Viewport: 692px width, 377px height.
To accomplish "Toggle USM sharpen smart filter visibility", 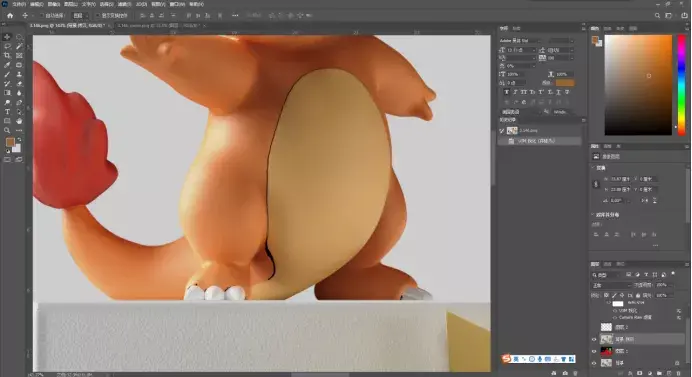I will (615, 311).
